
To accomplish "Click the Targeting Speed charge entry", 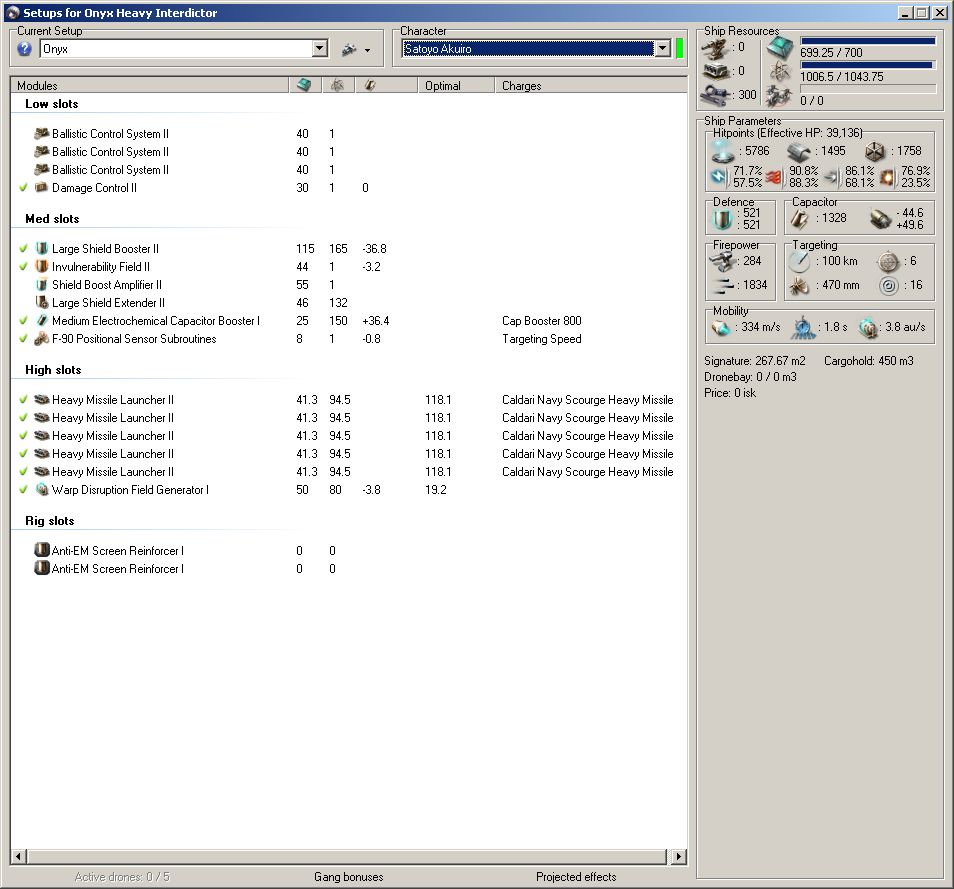I will (x=541, y=339).
